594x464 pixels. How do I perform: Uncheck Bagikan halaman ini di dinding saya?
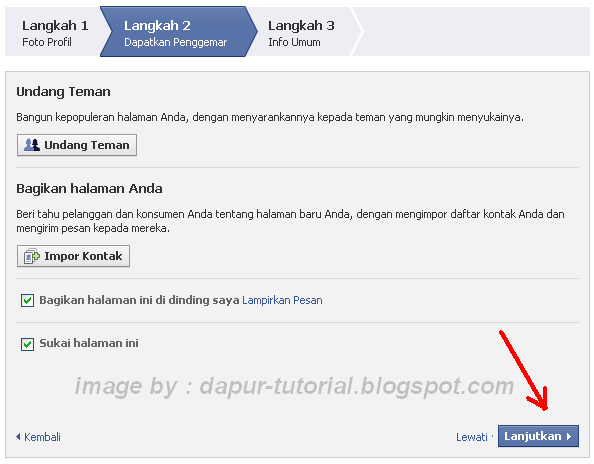[27, 301]
